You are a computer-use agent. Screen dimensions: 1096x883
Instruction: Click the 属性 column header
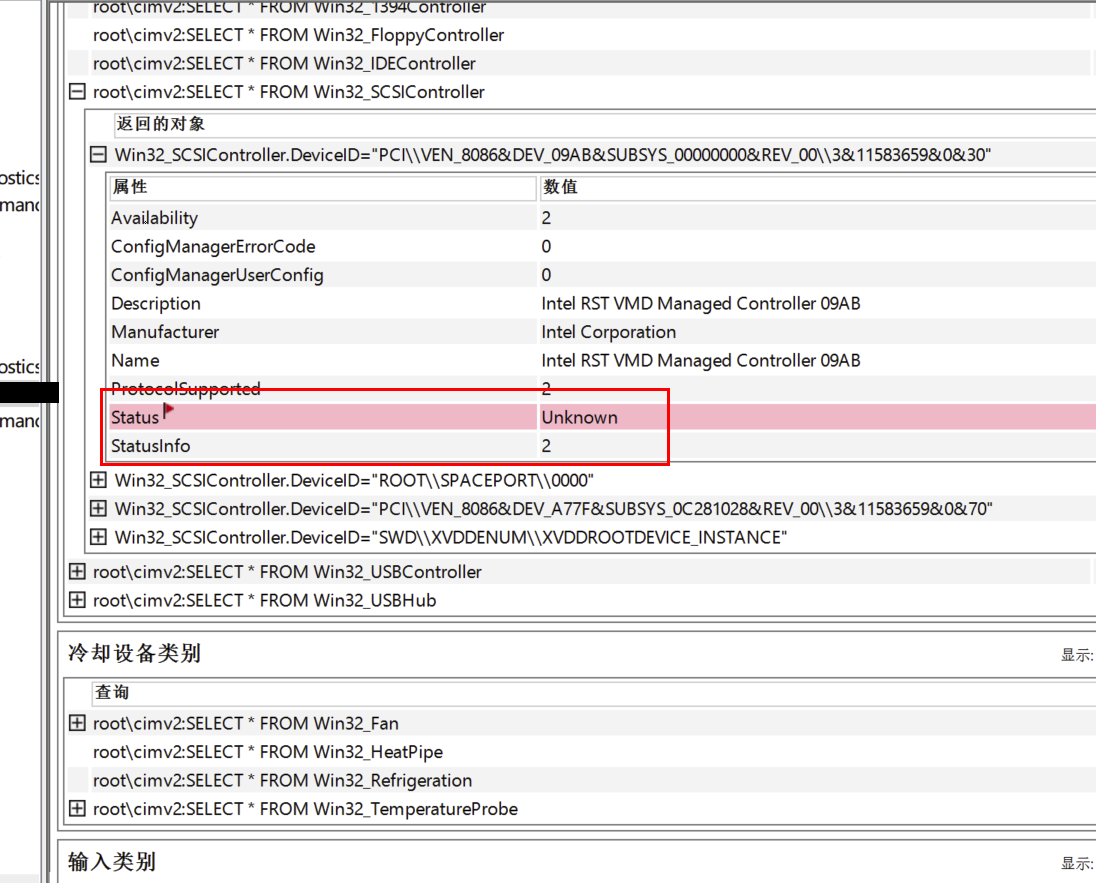pos(130,187)
